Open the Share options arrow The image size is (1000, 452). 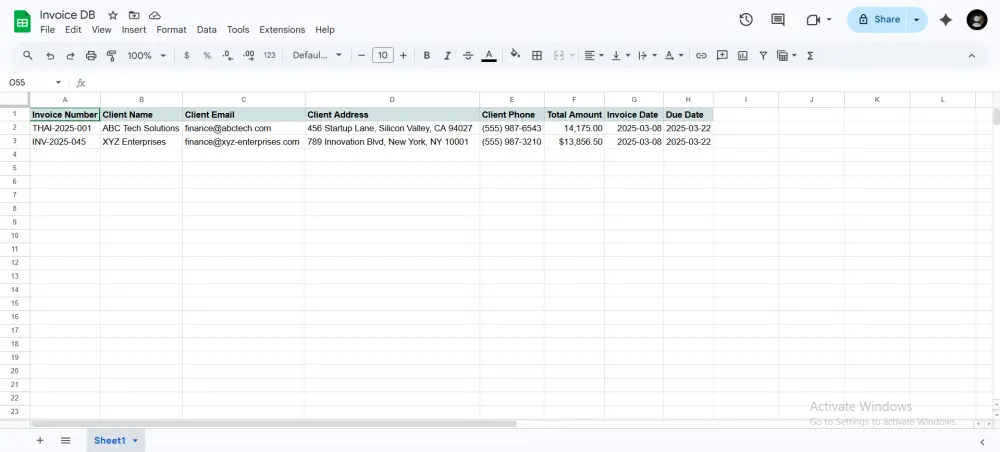click(916, 20)
